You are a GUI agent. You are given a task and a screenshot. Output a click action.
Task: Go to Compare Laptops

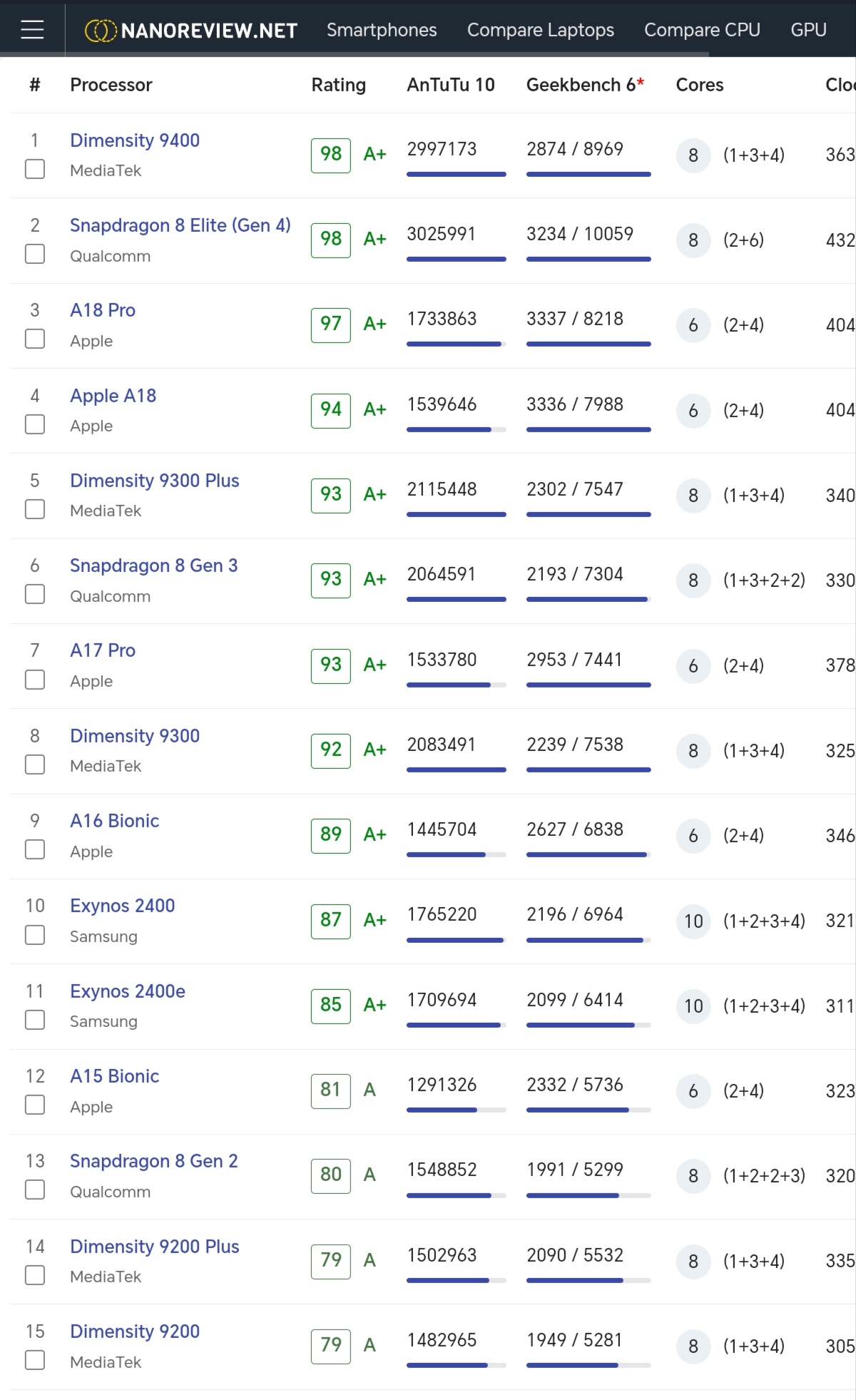541,30
